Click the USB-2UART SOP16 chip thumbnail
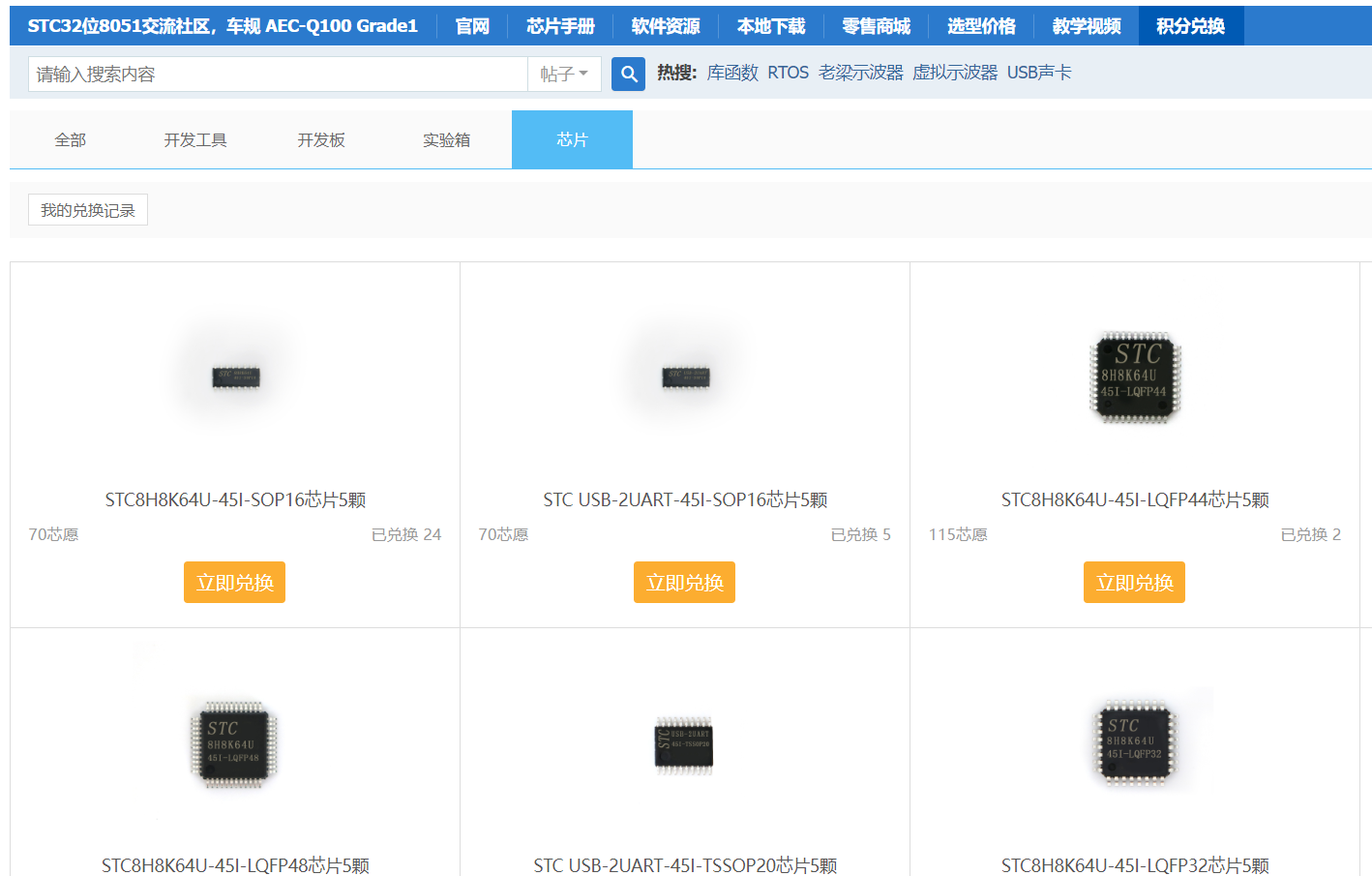 (x=685, y=377)
